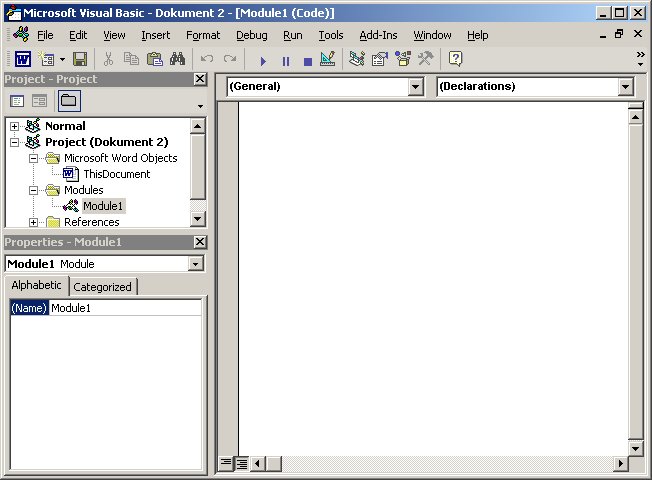This screenshot has height=480, width=652.
Task: Open the File menu
Action: (x=45, y=35)
